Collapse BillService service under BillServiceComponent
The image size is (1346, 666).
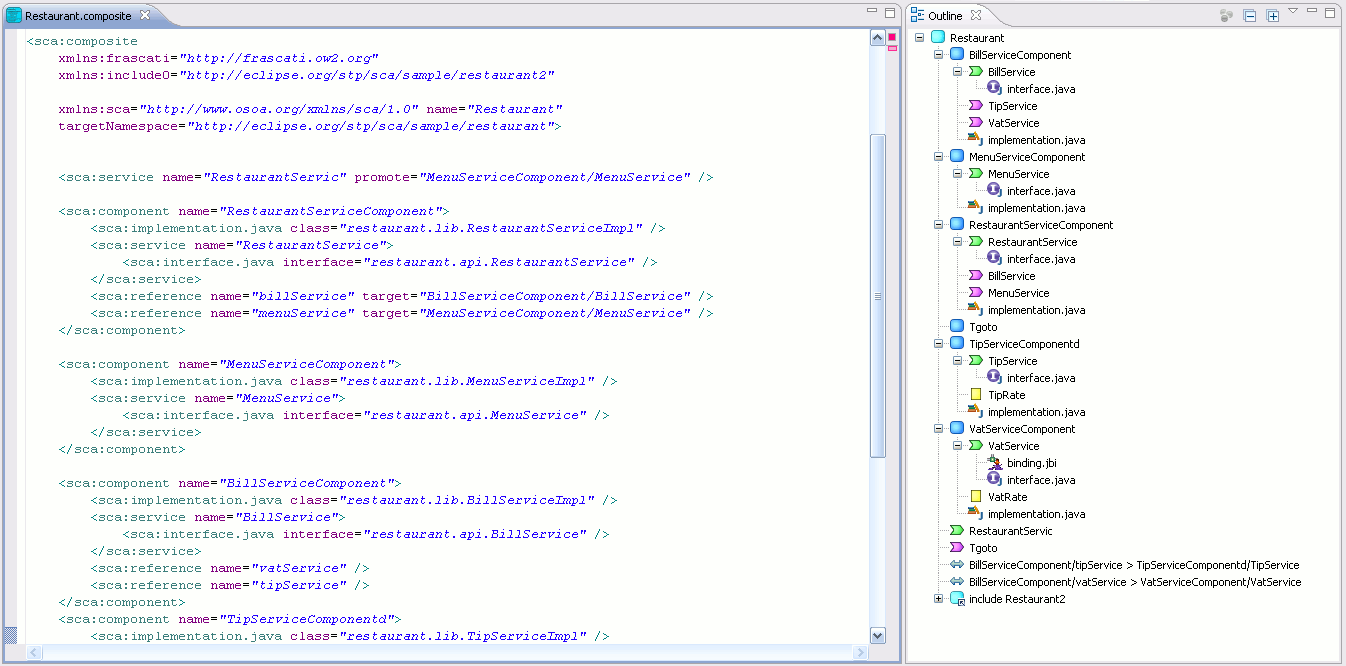(x=958, y=72)
